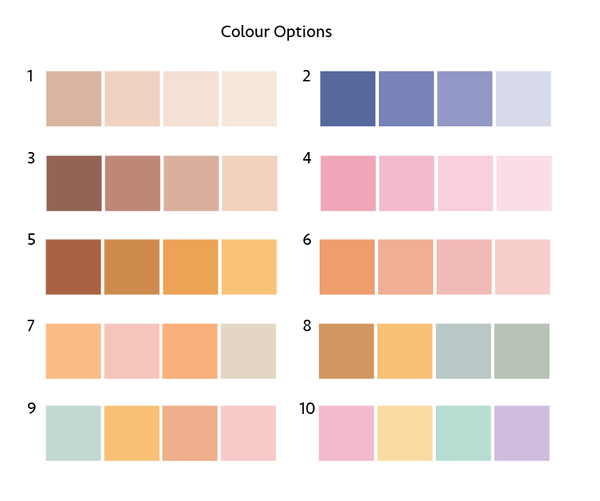This screenshot has width=600, height=501.
Task: Select the pale yellow swatch in palette 10
Action: [x=405, y=433]
